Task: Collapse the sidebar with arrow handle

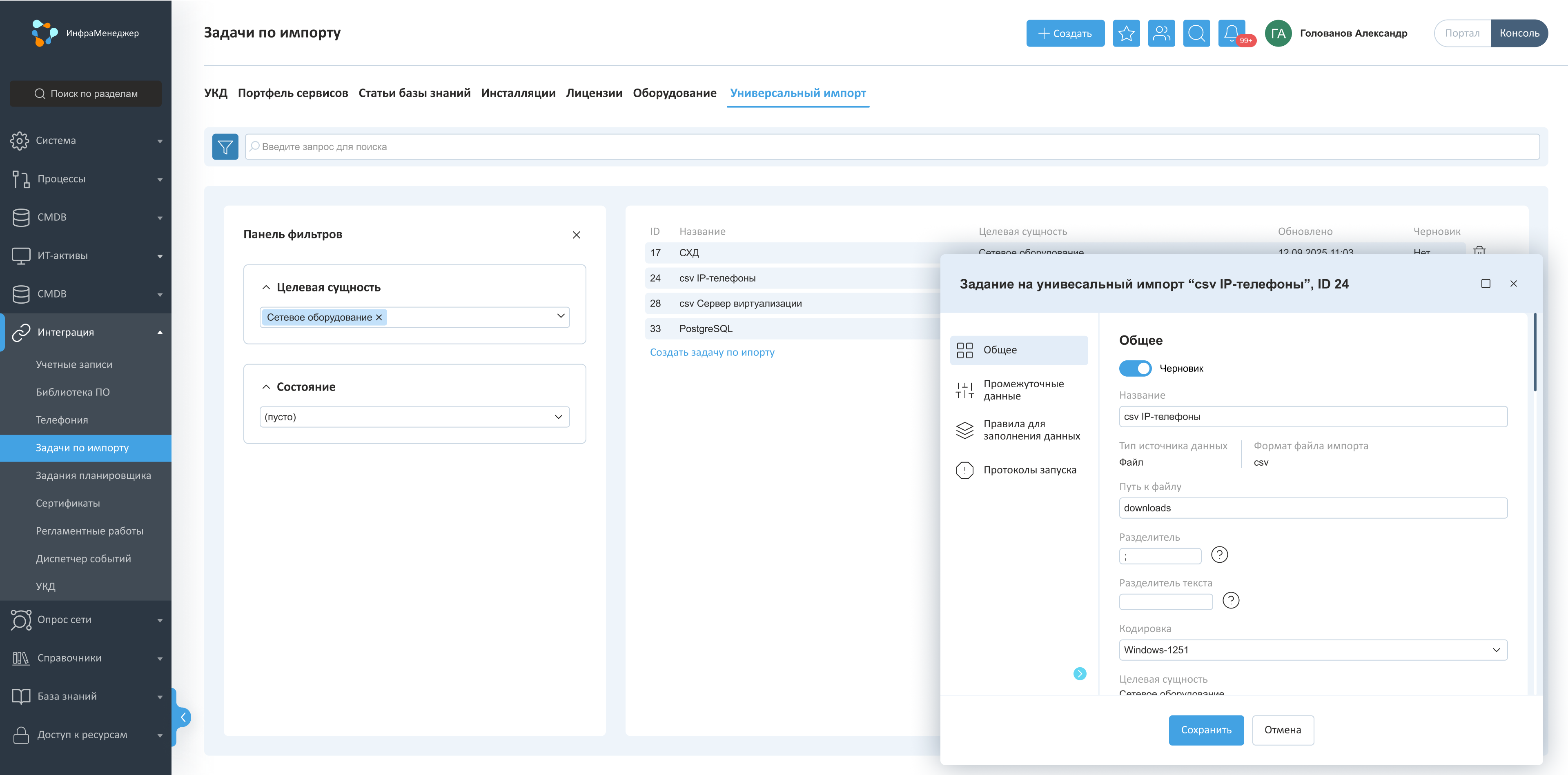Action: [x=183, y=717]
